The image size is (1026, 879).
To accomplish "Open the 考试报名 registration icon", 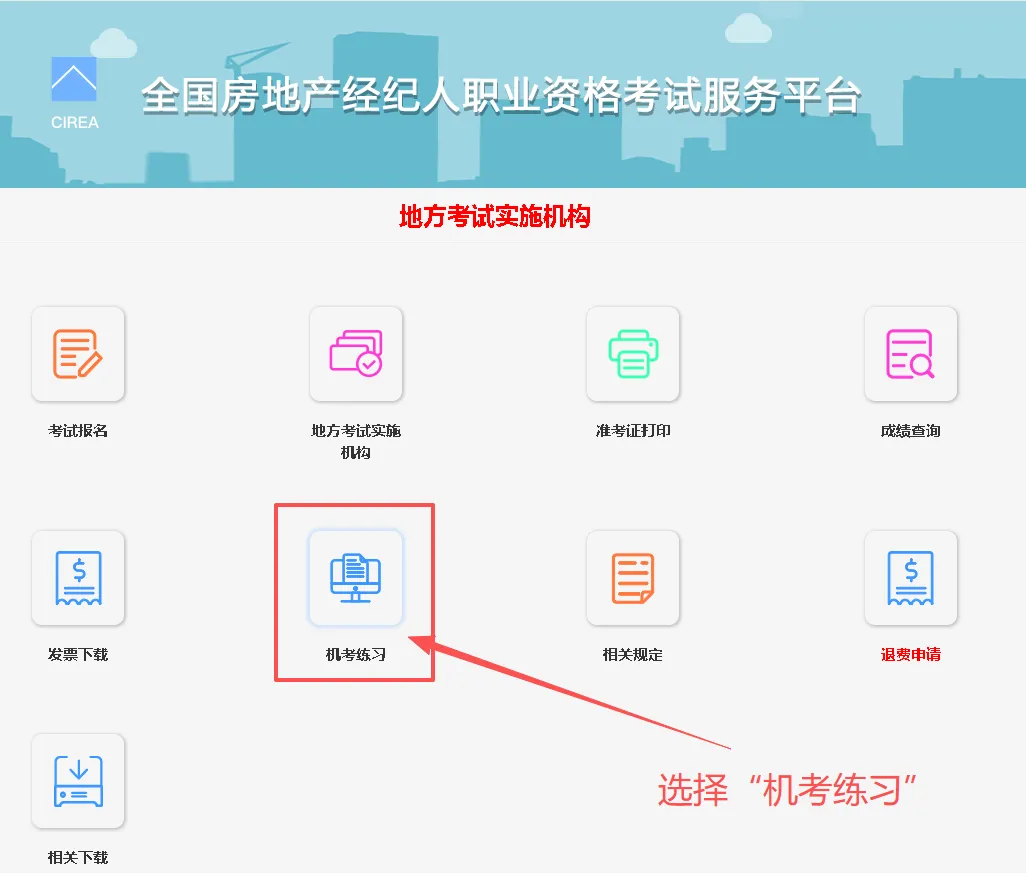I will coord(78,353).
